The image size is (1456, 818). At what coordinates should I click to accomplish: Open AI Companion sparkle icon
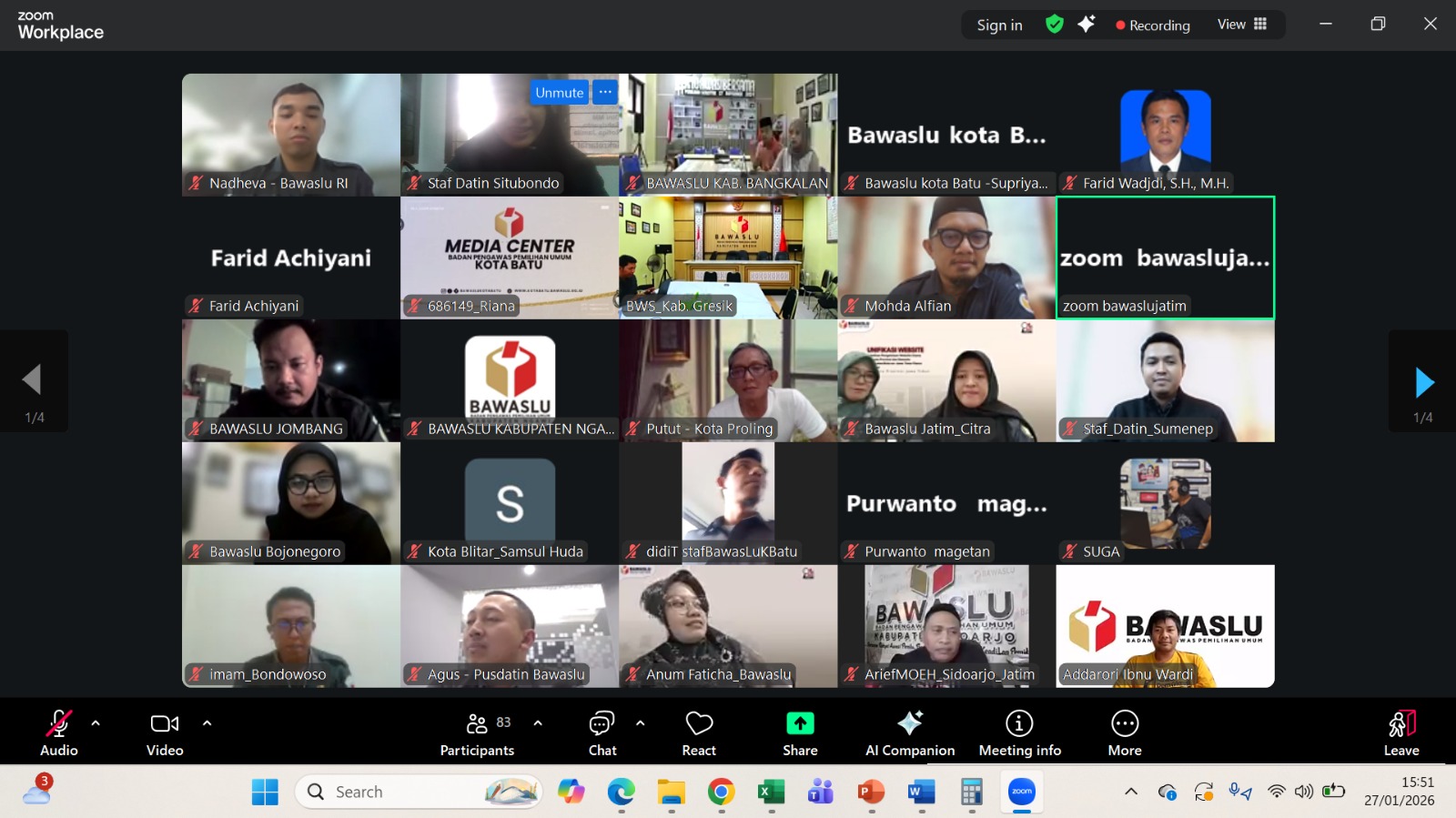(910, 723)
